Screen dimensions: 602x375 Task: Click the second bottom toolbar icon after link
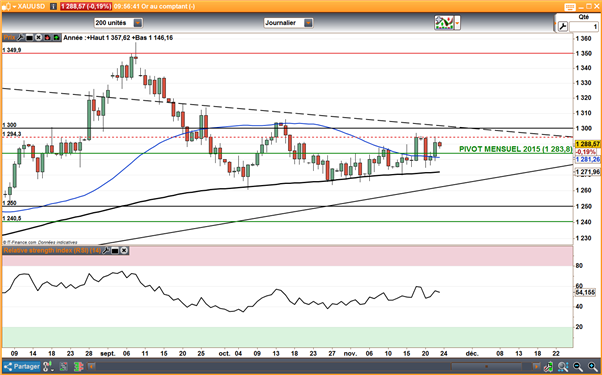(x=64, y=367)
